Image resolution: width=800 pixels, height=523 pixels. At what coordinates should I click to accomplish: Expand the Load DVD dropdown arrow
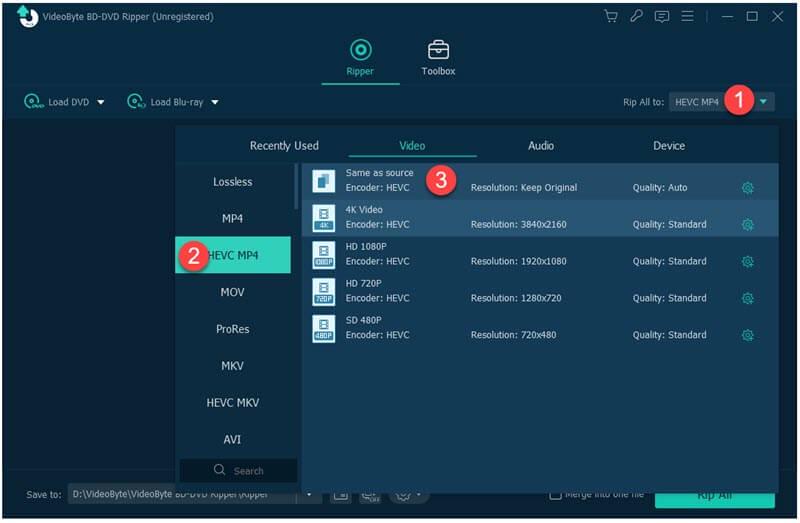[x=101, y=102]
